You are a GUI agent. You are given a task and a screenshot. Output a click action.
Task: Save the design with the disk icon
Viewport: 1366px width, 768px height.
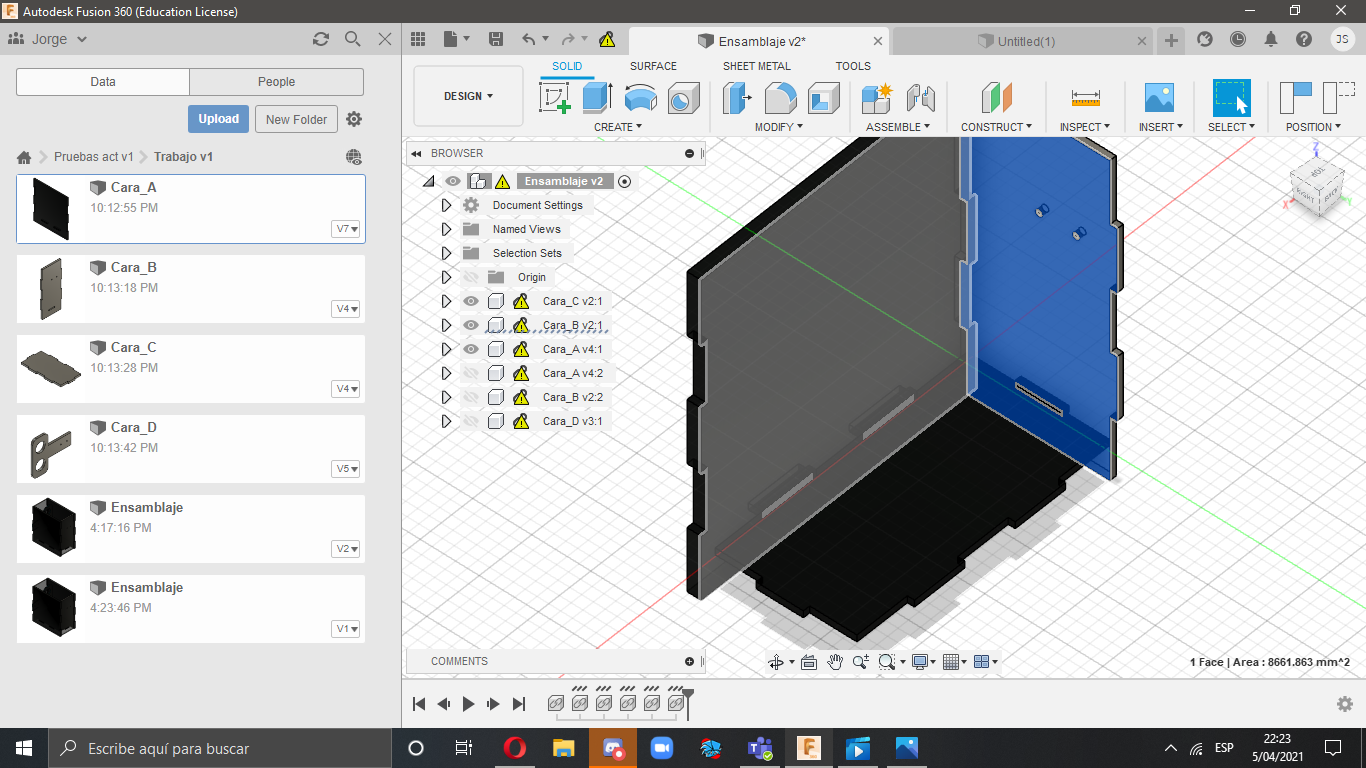click(x=495, y=39)
